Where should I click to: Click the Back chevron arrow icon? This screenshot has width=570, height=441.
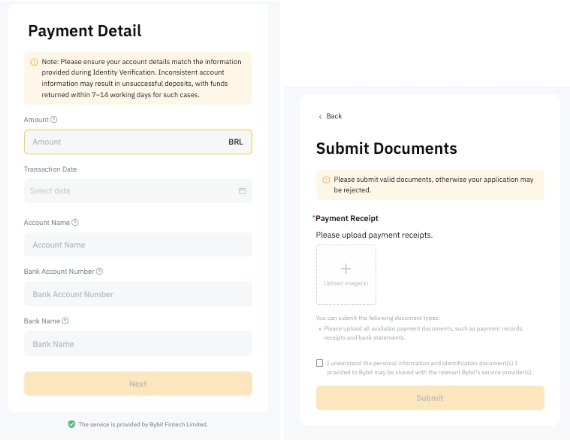click(320, 116)
